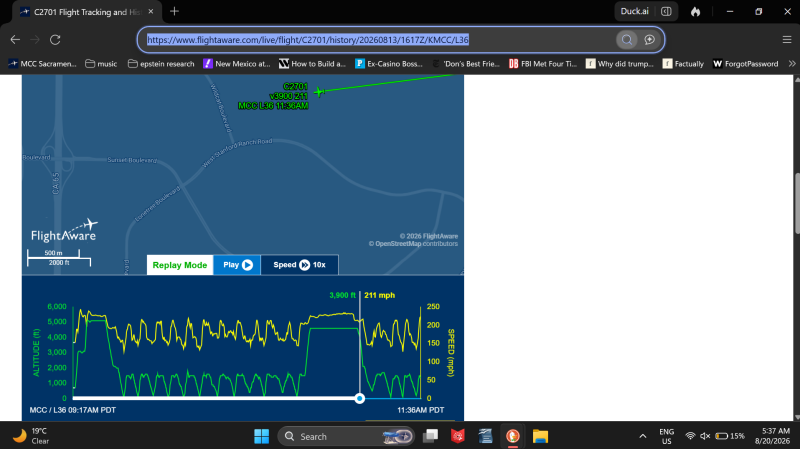Select the C2701 Flight Tracking tab
The image size is (800, 449).
tap(87, 12)
